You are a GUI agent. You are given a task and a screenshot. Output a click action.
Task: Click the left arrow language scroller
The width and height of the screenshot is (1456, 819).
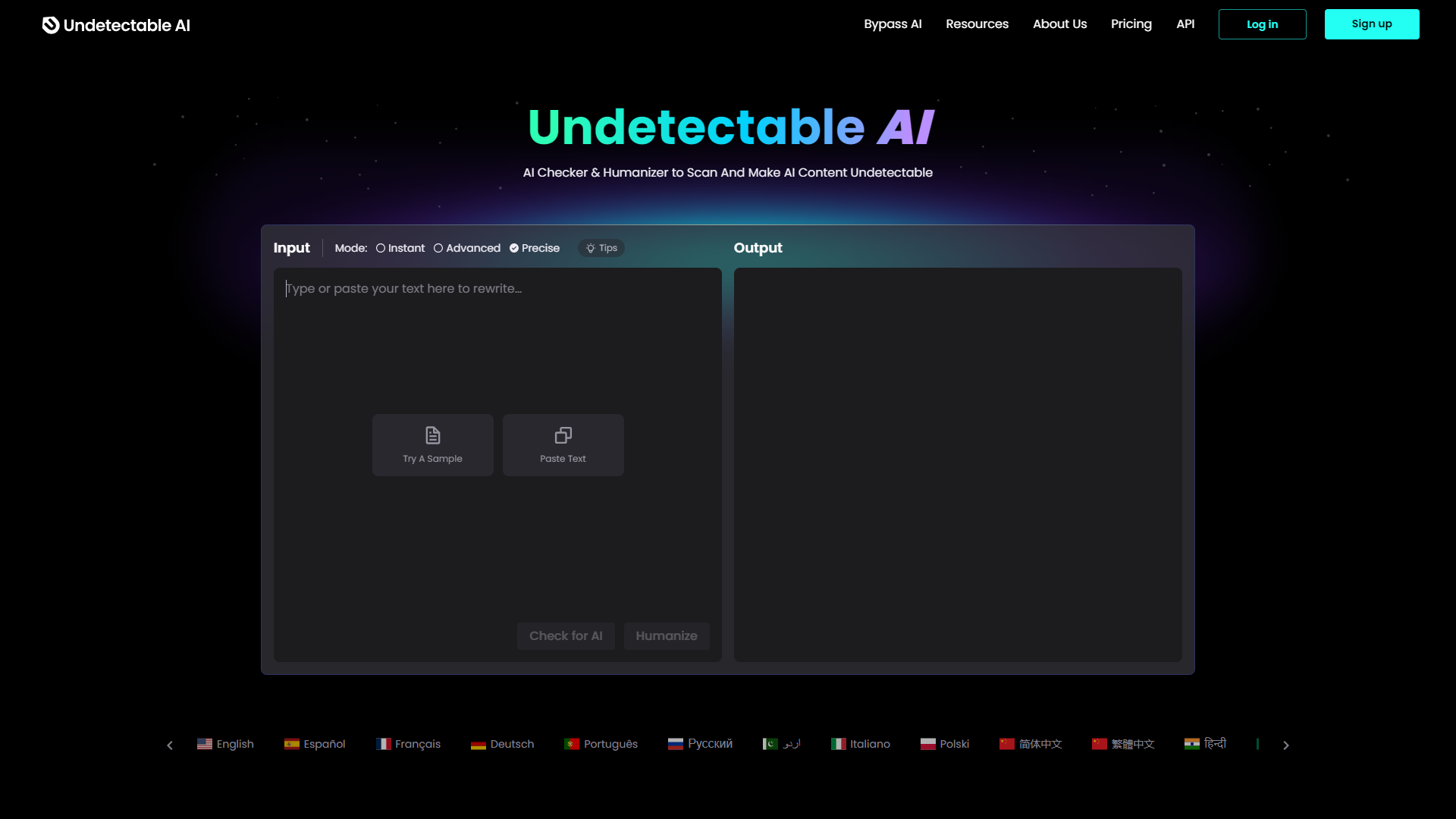click(170, 744)
